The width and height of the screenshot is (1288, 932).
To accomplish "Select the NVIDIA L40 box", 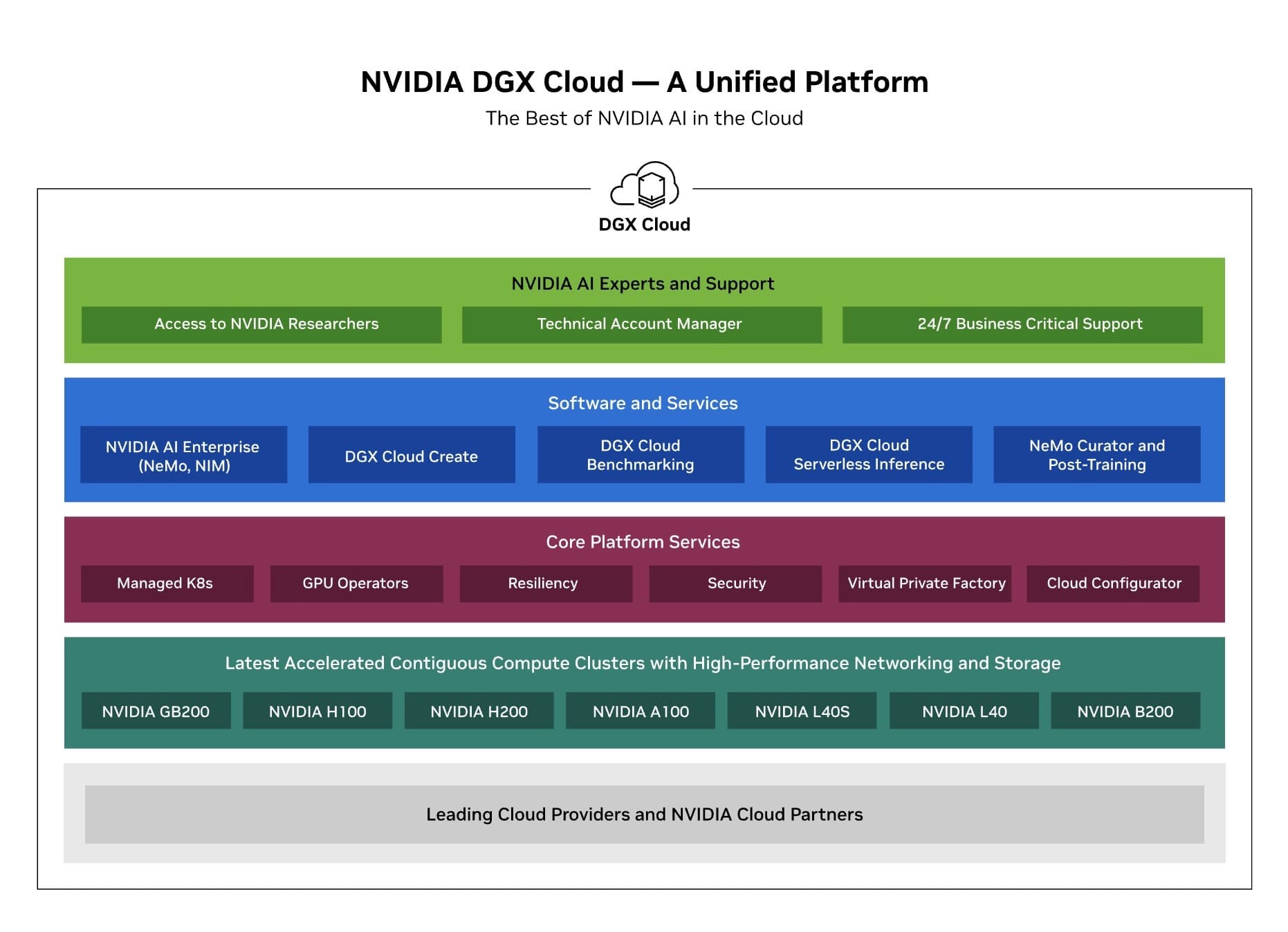I will [964, 711].
